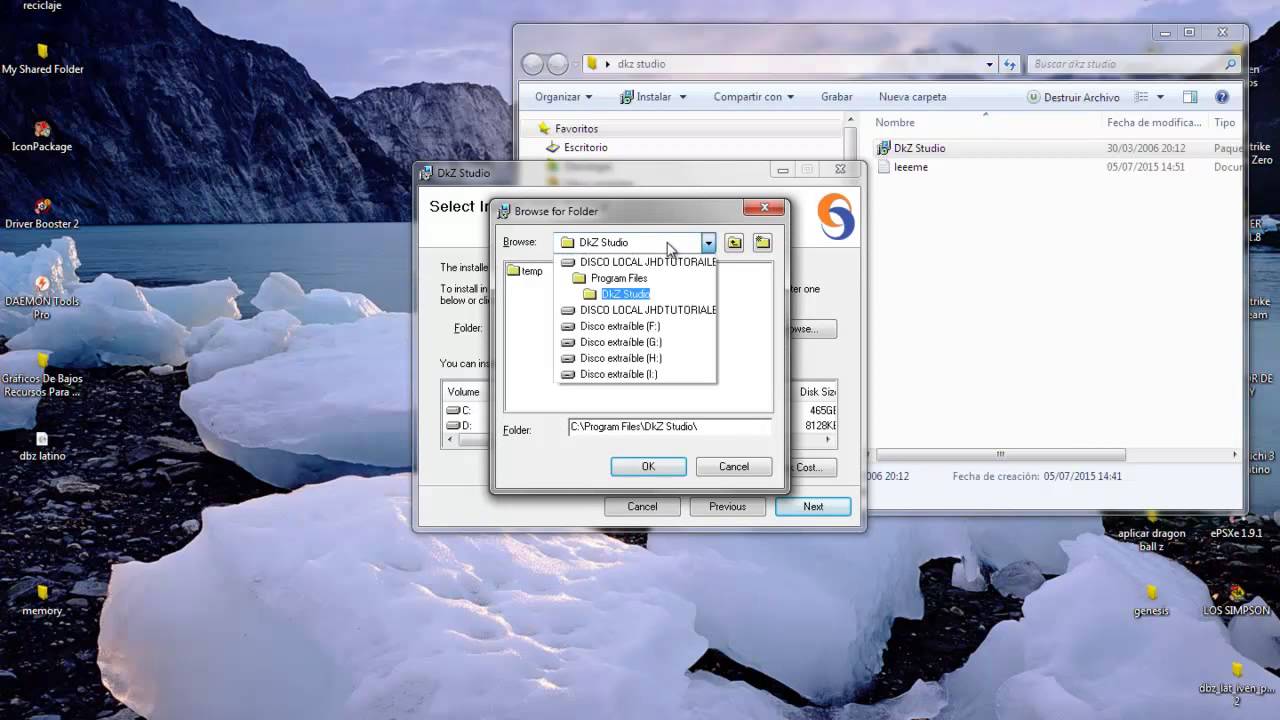
Task: Confirm with OK in Browse for Folder
Action: (648, 467)
